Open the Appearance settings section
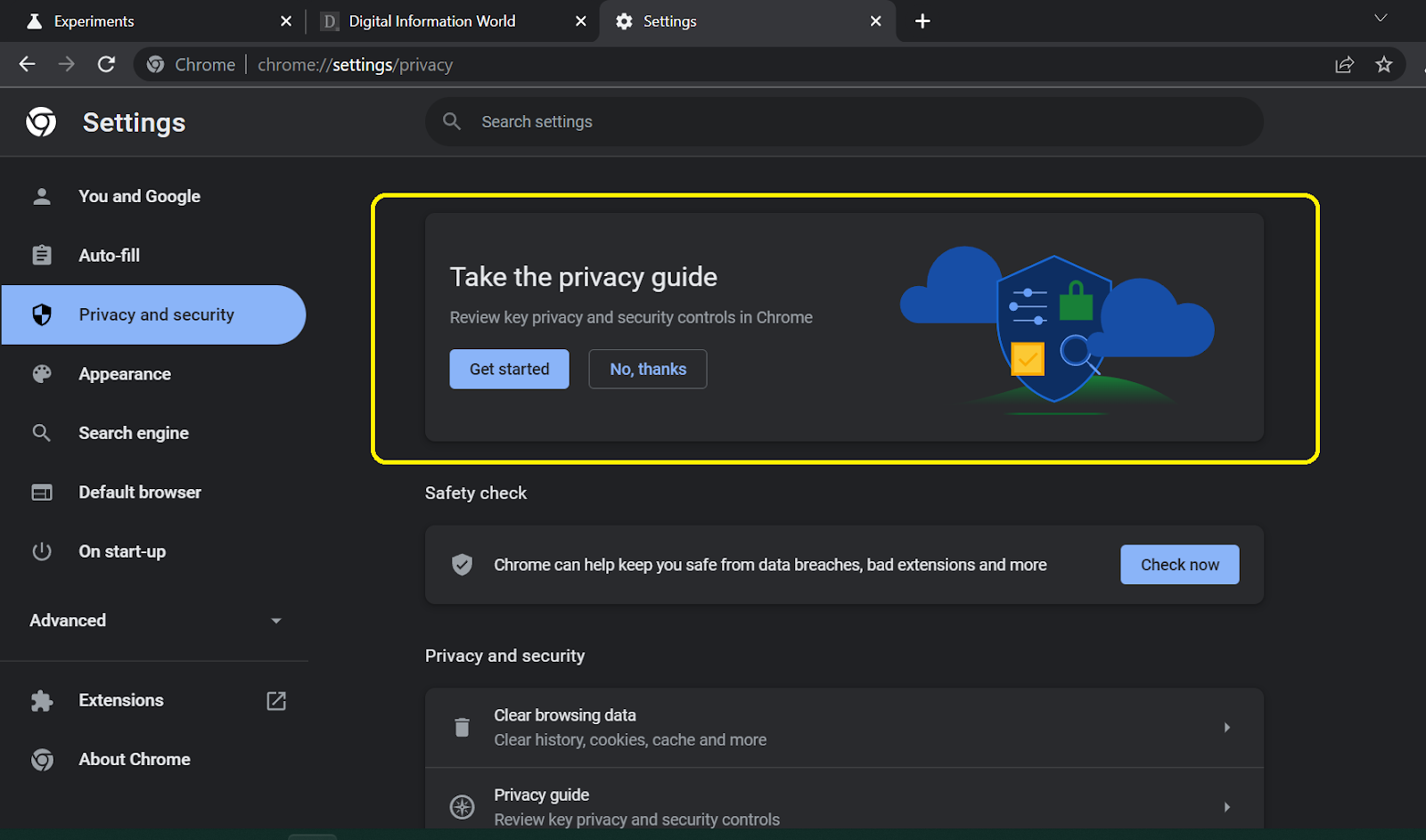This screenshot has height=840, width=1426. (x=153, y=374)
